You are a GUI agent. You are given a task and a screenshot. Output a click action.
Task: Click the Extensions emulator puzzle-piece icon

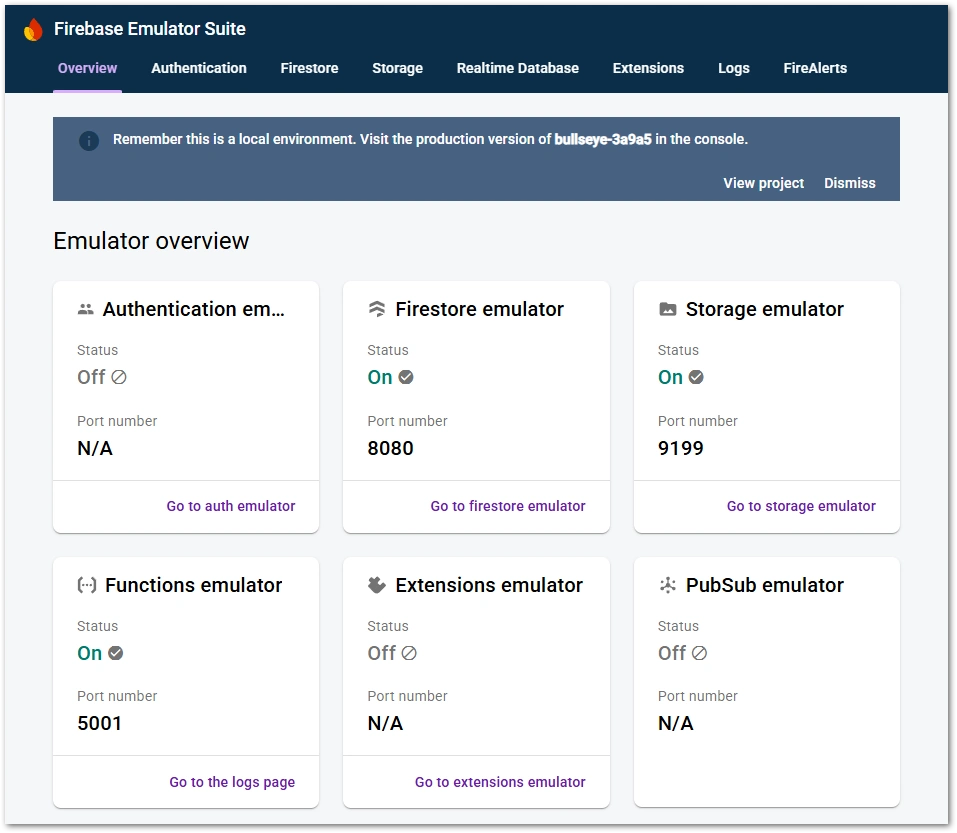tap(377, 585)
